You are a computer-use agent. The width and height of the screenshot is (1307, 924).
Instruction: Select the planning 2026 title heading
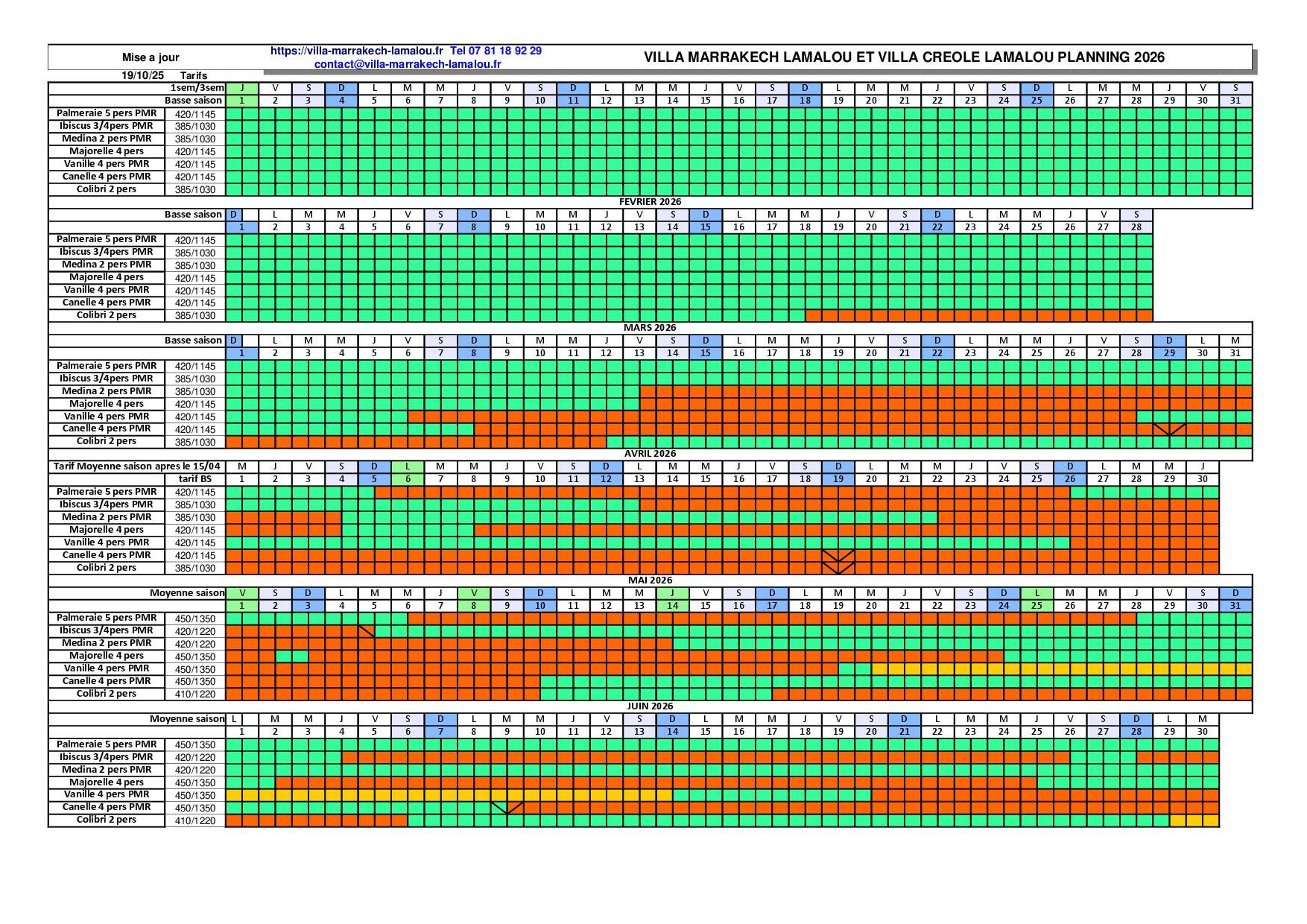[903, 57]
